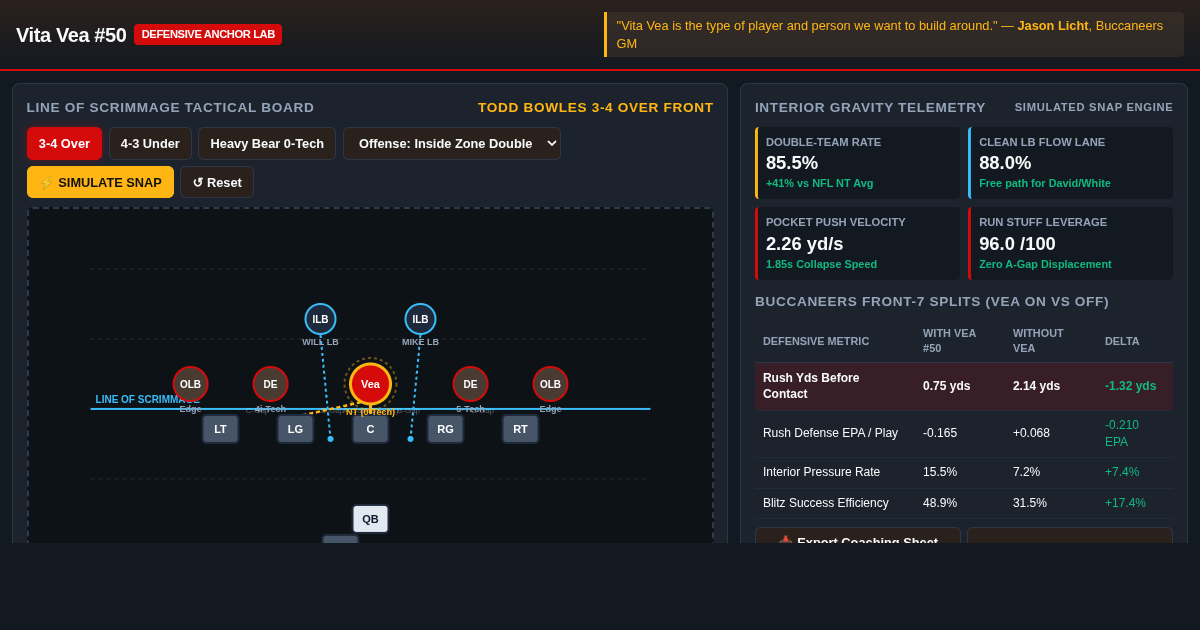Open the Offense: Inside Zone Double dropdown
Image resolution: width=1200 pixels, height=630 pixels.
[452, 143]
